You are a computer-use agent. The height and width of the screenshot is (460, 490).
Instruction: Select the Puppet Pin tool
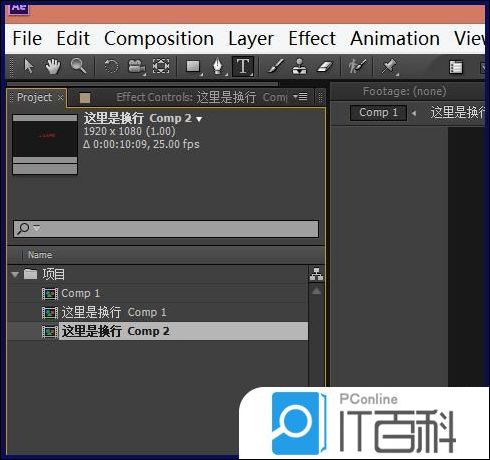tap(389, 66)
